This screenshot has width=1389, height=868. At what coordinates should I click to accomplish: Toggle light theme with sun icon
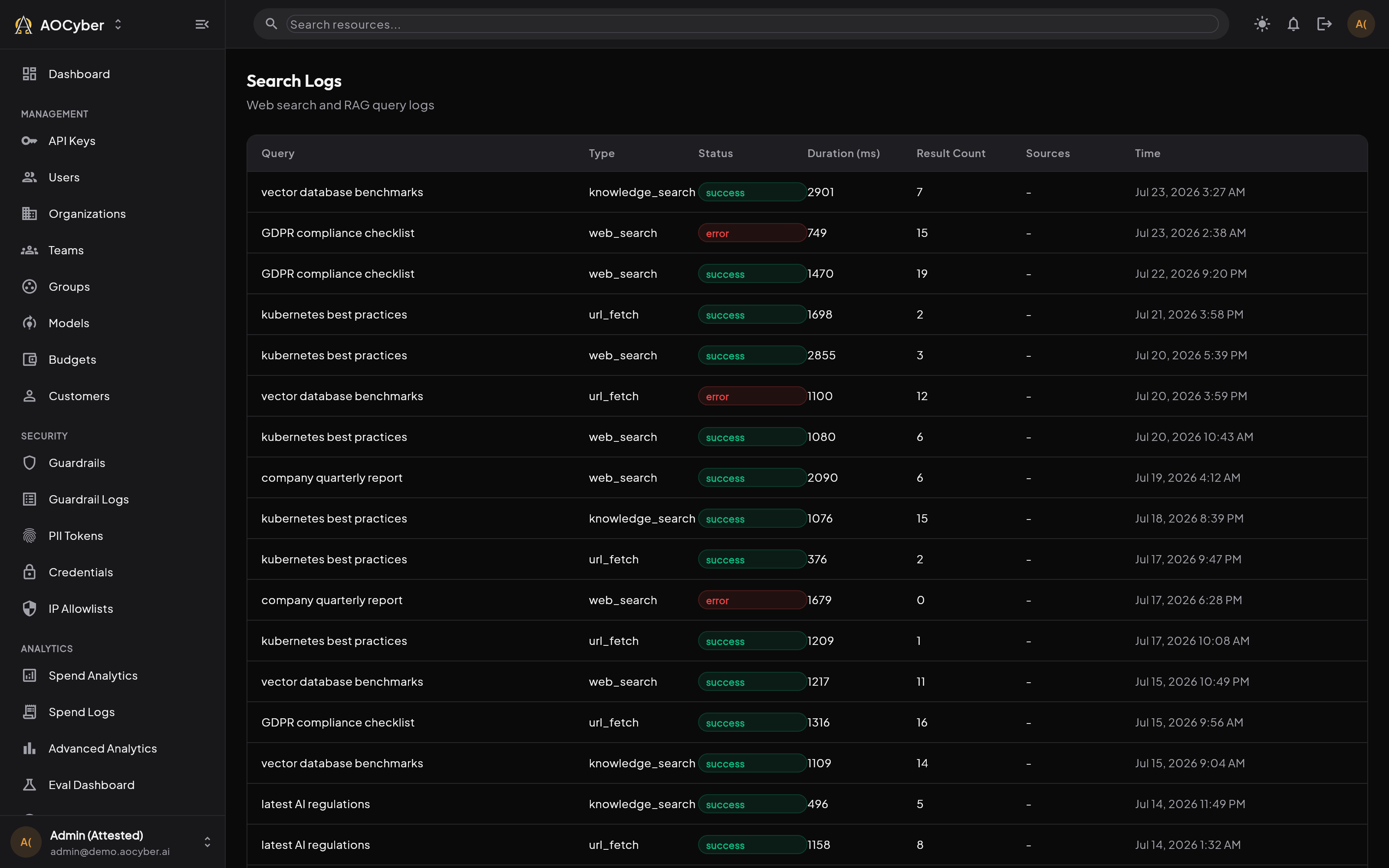(x=1262, y=24)
